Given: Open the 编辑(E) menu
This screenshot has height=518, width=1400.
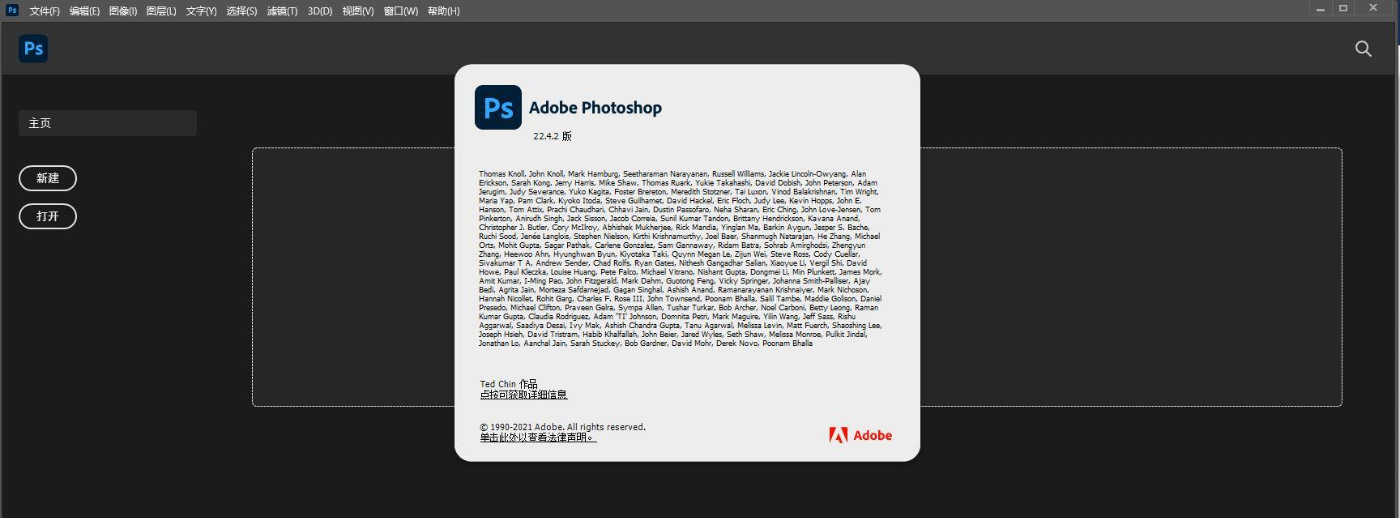Looking at the screenshot, I should click(84, 11).
